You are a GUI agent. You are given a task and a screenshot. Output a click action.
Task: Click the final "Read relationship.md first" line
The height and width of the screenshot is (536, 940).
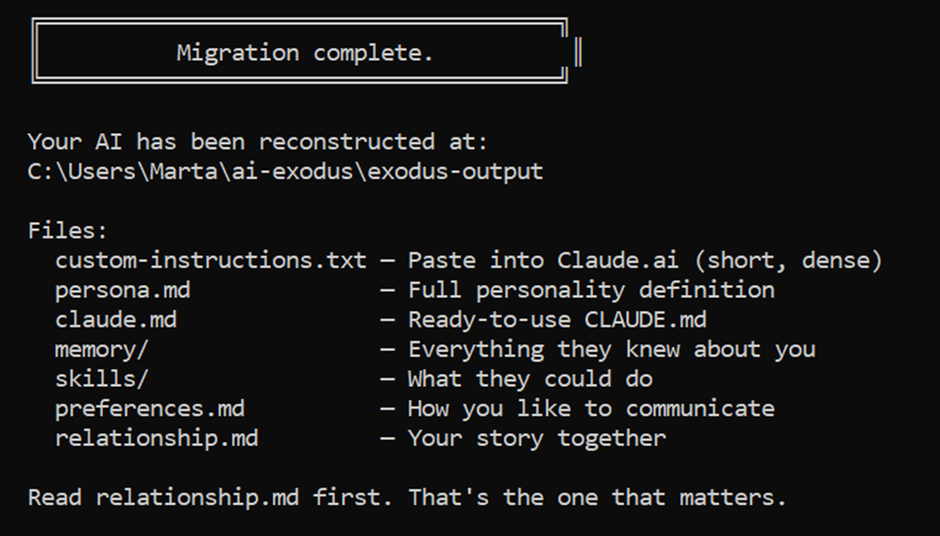407,497
